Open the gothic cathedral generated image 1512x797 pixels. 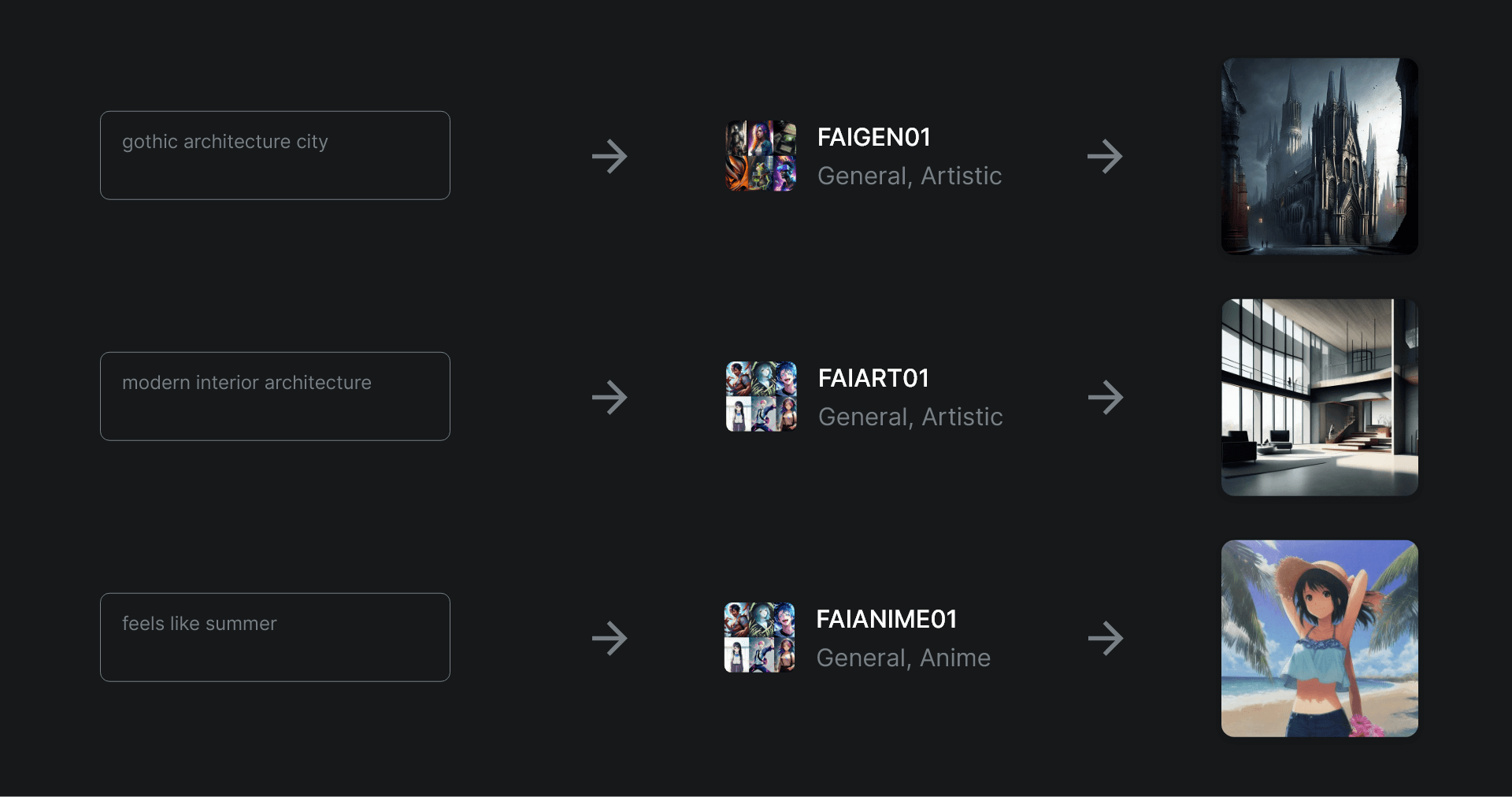(1319, 156)
